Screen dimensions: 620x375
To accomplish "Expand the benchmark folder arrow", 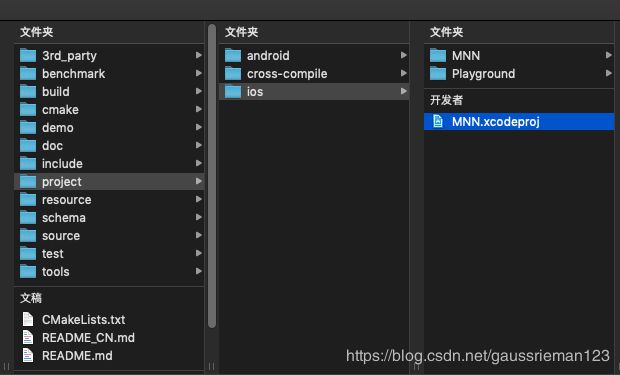I will pyautogui.click(x=199, y=73).
